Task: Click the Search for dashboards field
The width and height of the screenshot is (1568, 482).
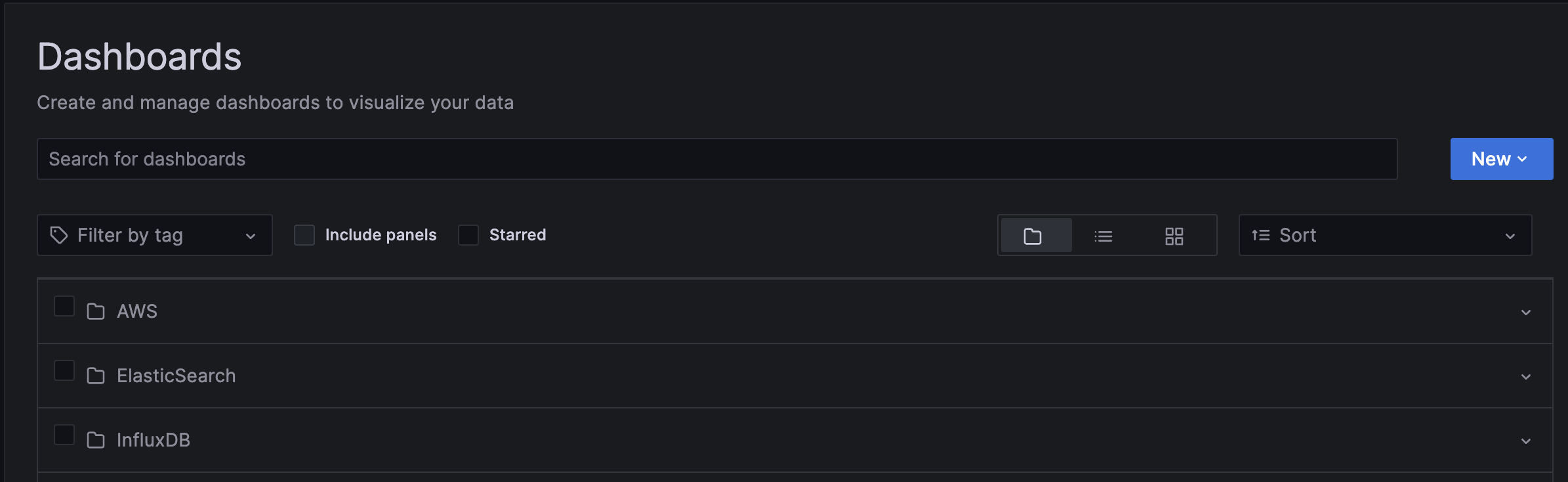Action: coord(459,158)
